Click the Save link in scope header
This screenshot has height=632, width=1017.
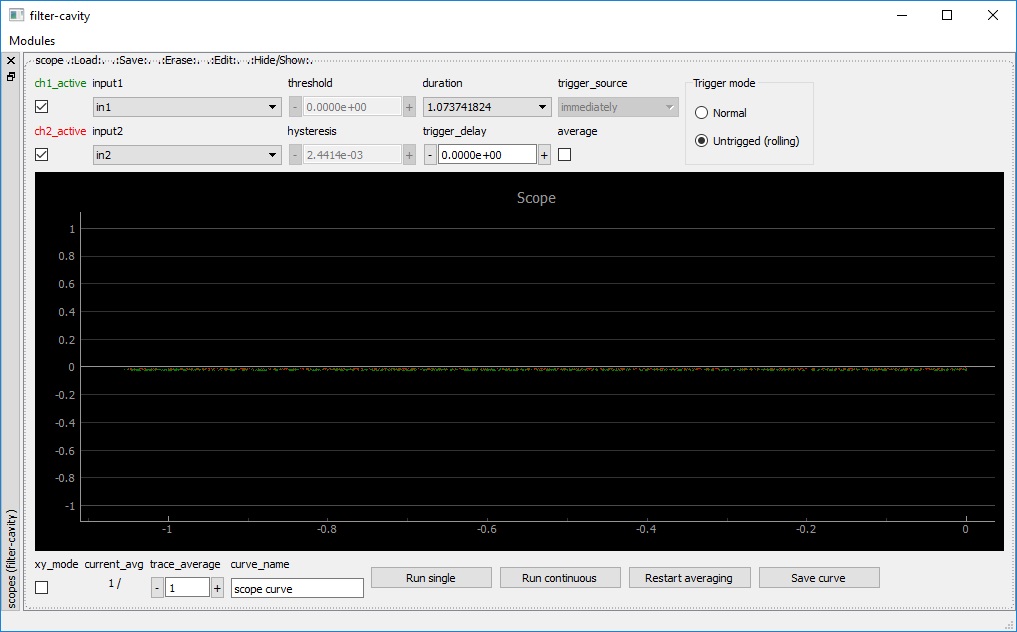[x=132, y=61]
